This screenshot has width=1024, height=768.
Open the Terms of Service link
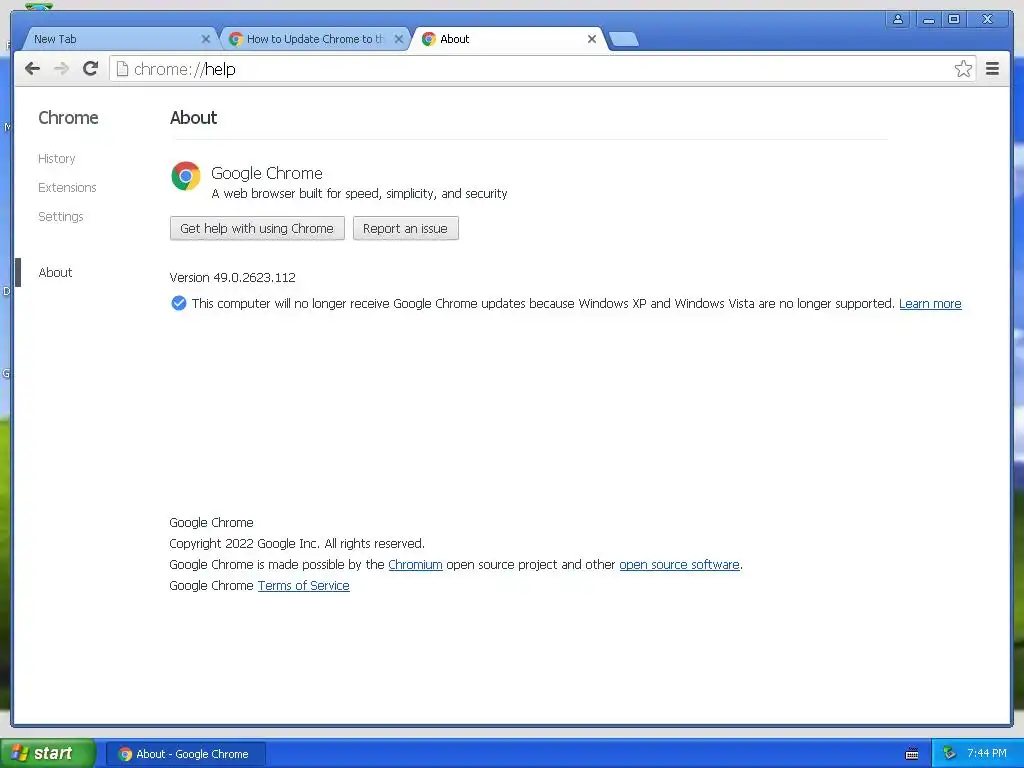click(x=304, y=586)
